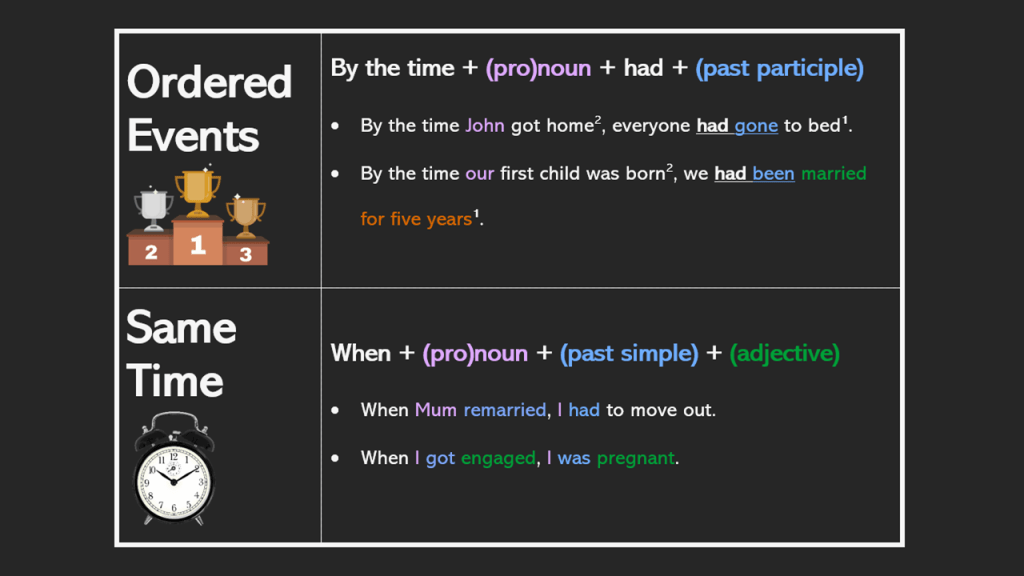Click the silver trophy icon

click(x=153, y=206)
